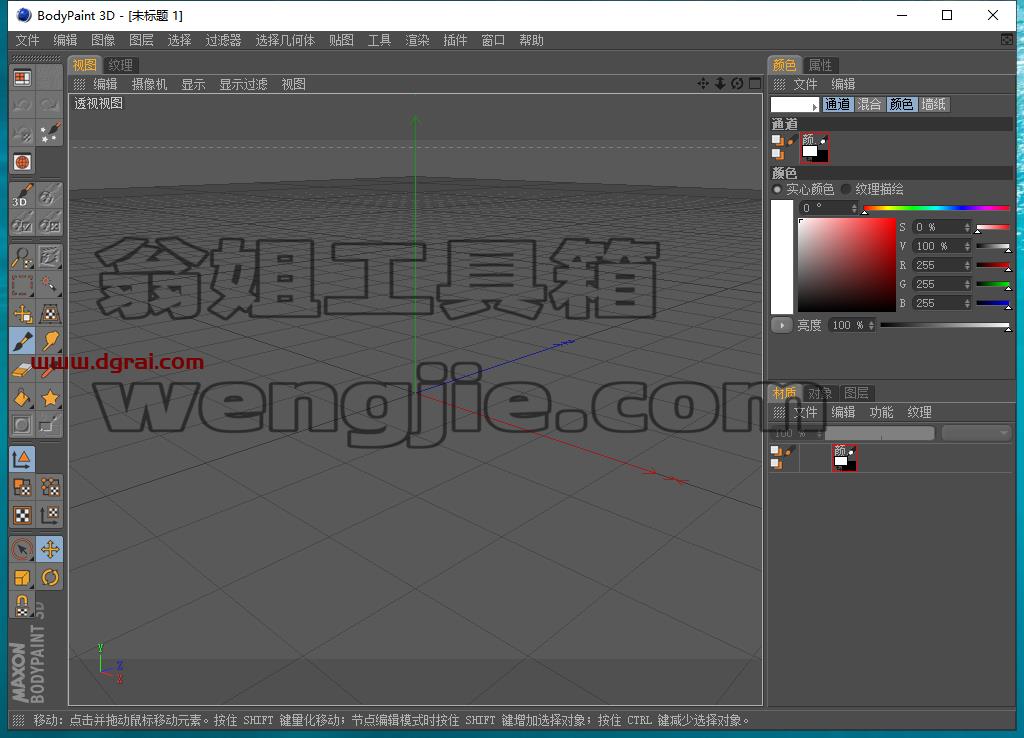Open the layout switcher icon at top of left toolbar
Image resolution: width=1024 pixels, height=738 pixels.
pyautogui.click(x=22, y=78)
